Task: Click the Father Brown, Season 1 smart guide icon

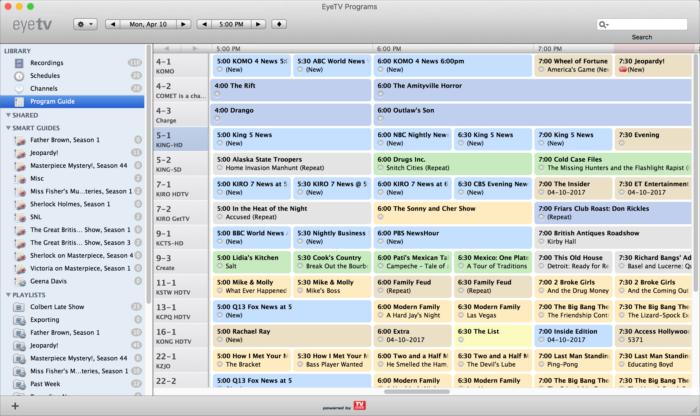Action: pyautogui.click(x=20, y=140)
